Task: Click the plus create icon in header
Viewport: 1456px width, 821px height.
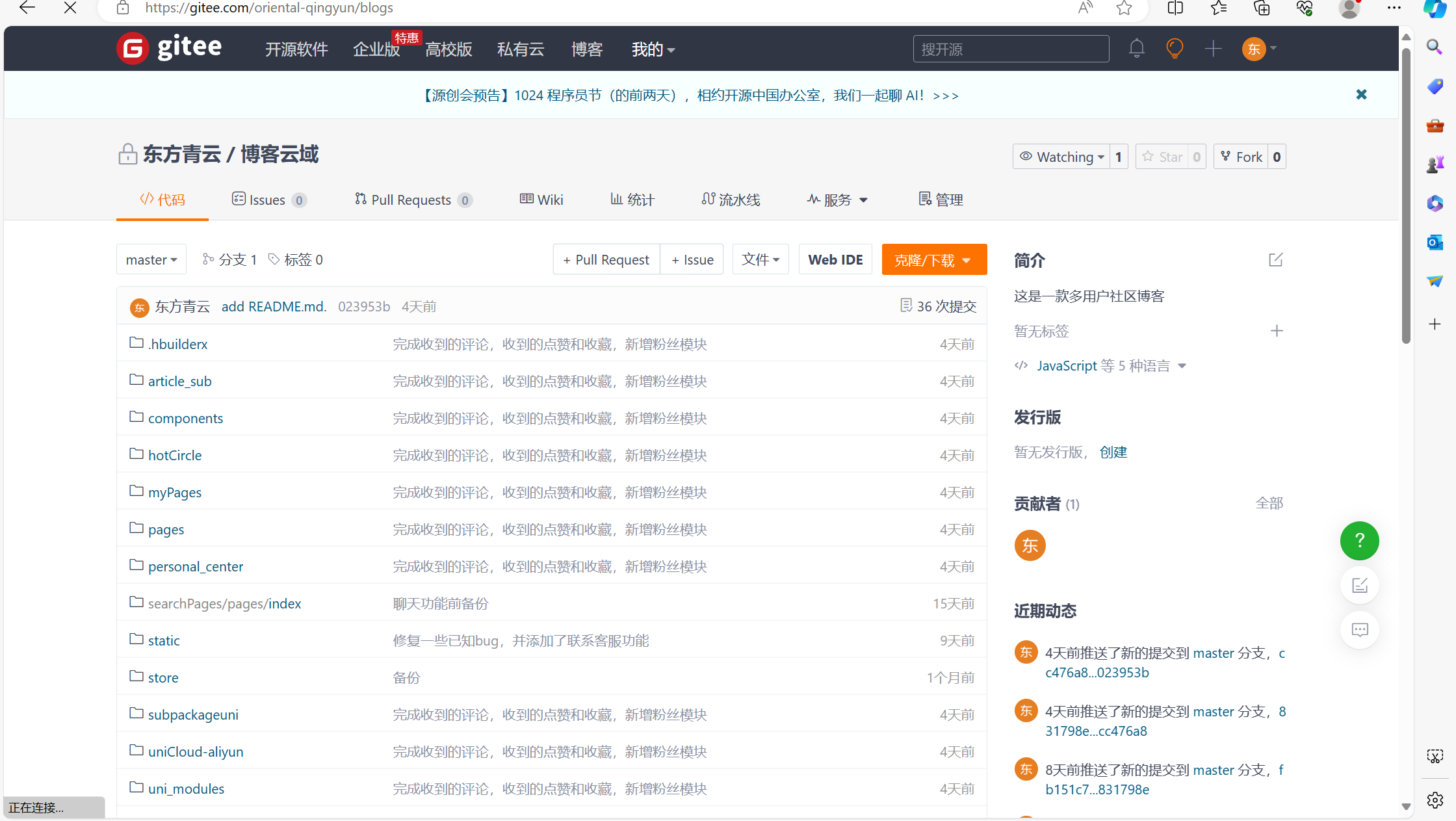Action: point(1213,49)
